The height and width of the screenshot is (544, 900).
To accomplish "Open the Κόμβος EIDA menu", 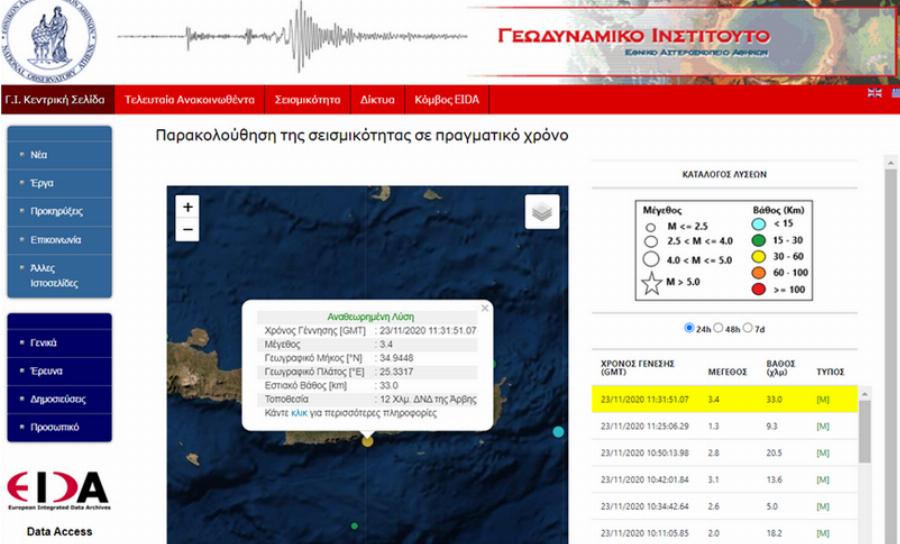I will click(447, 99).
